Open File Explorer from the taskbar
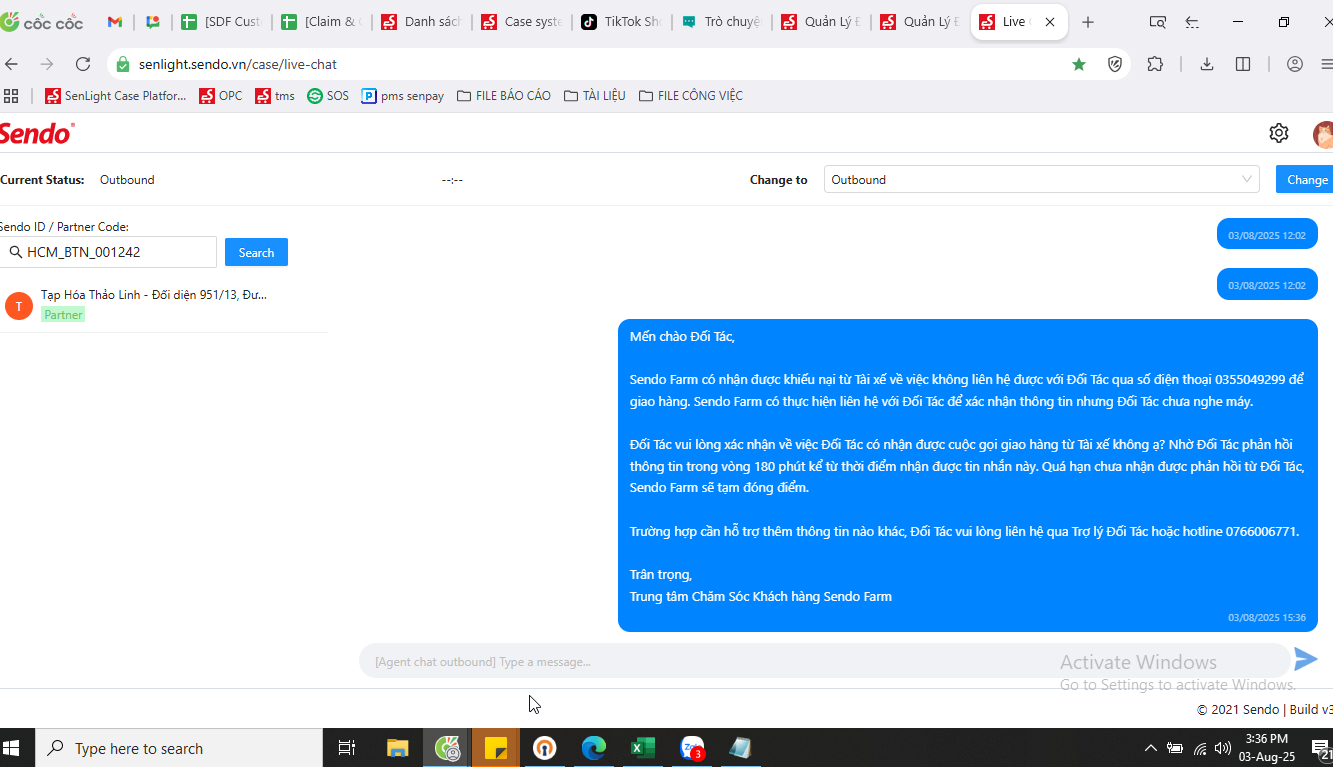1333x767 pixels. pyautogui.click(x=397, y=748)
